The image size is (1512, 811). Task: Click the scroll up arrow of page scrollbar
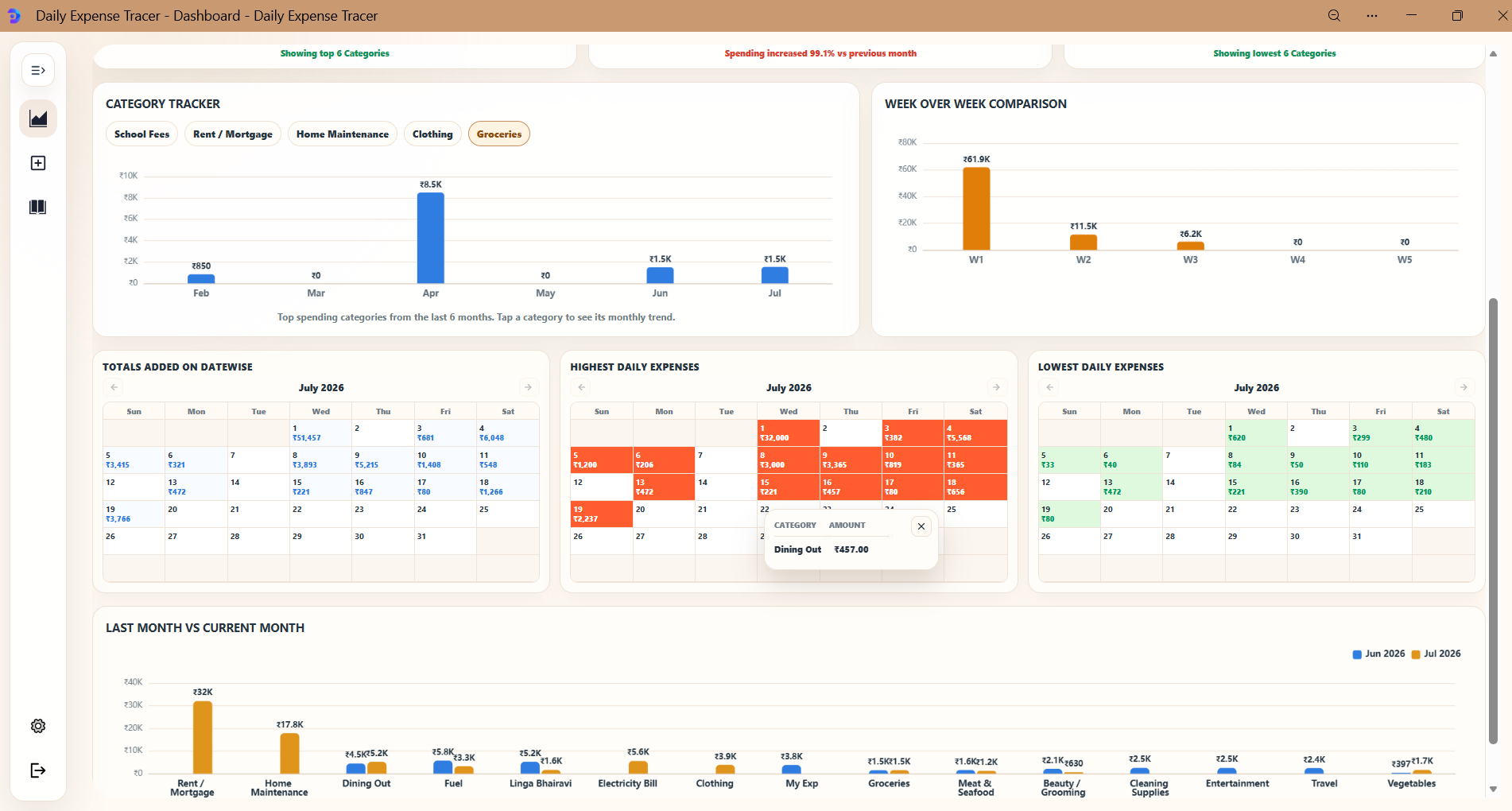pos(1493,54)
